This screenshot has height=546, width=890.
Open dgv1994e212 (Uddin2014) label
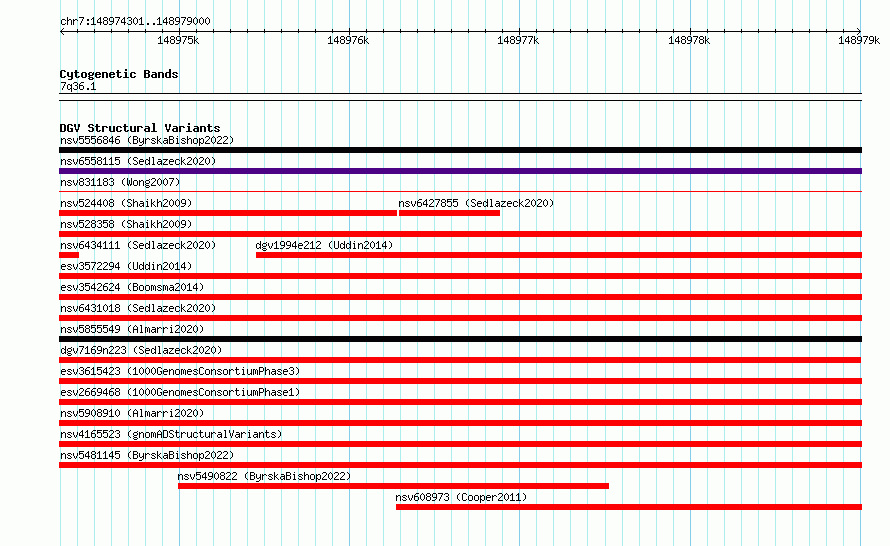(x=324, y=245)
